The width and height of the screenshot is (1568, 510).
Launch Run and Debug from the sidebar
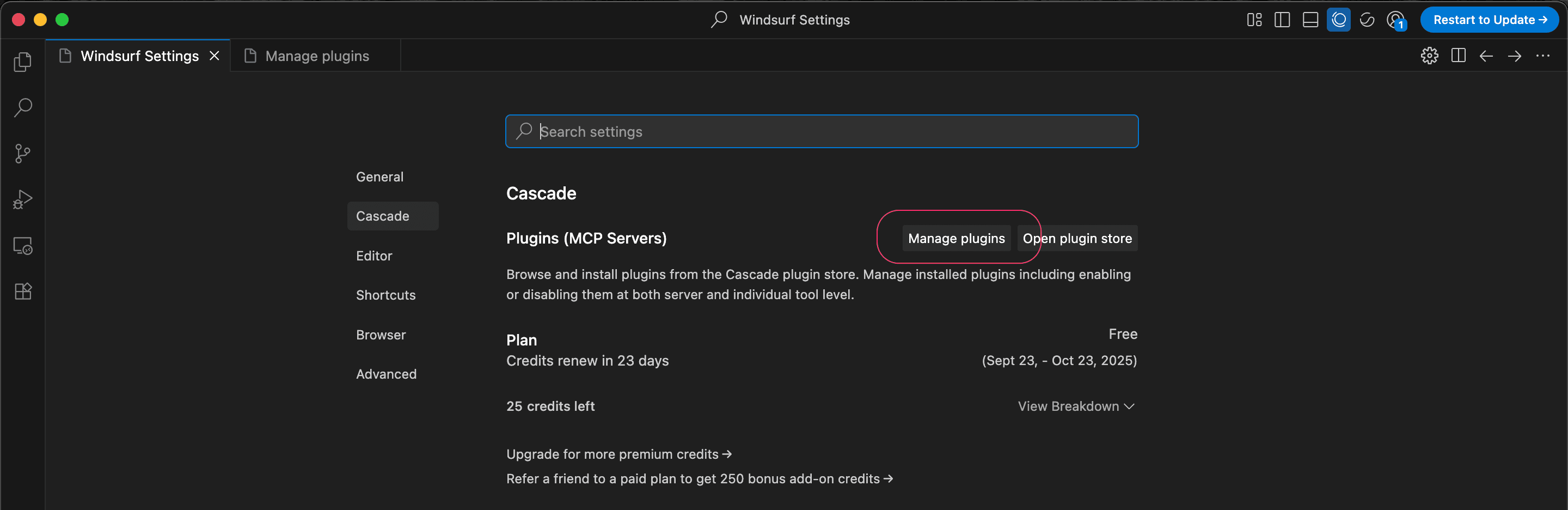tap(22, 199)
